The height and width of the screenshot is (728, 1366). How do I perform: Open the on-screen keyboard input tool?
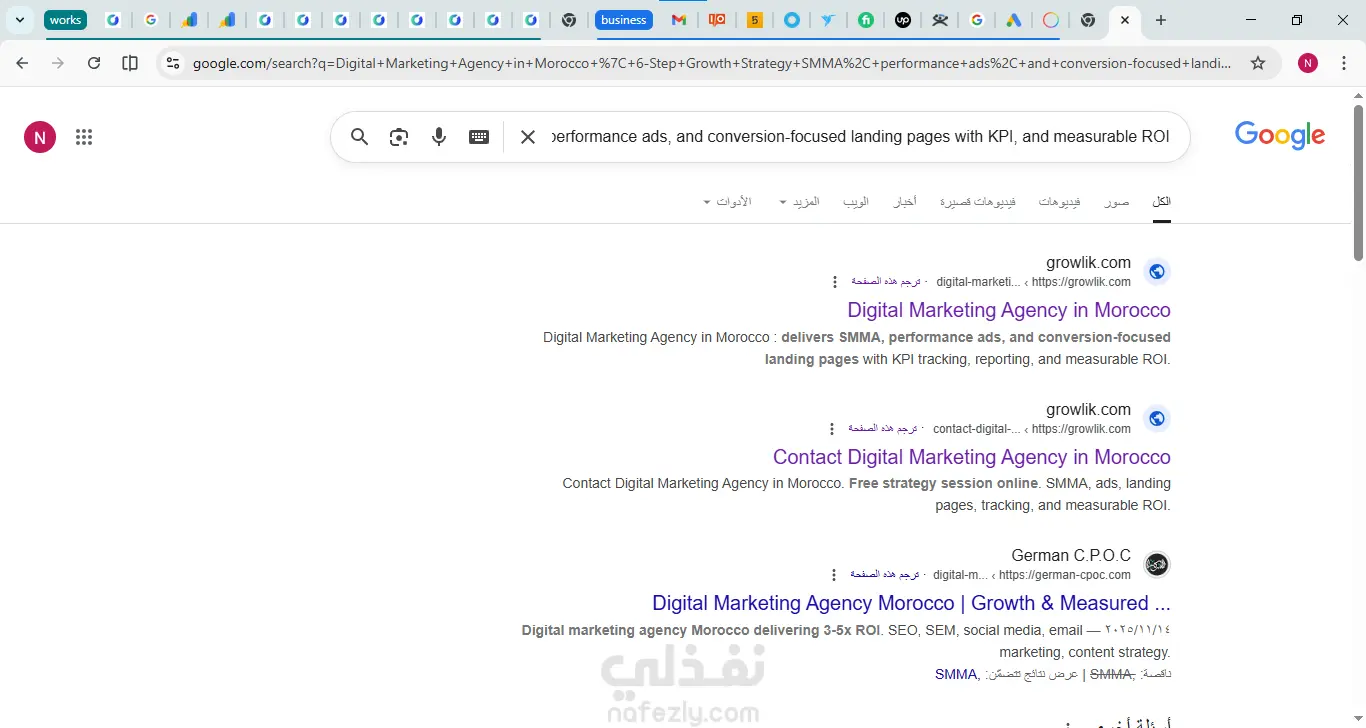click(479, 137)
